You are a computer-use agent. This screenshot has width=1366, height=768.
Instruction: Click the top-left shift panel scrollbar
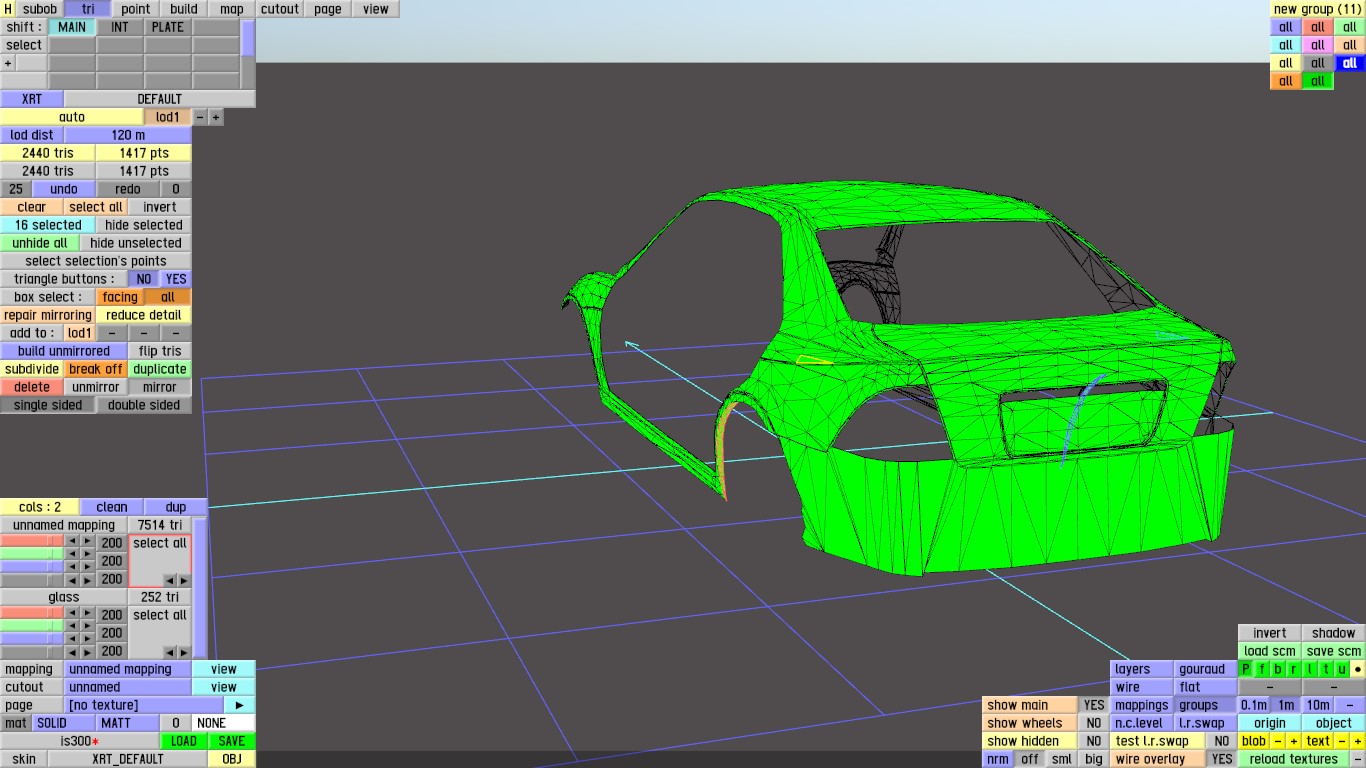coord(248,40)
